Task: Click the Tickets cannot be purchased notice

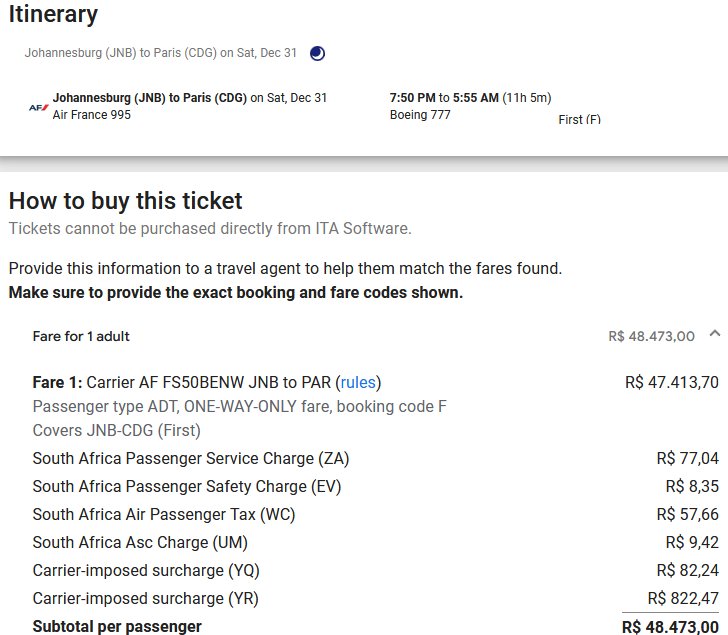Action: pyautogui.click(x=210, y=228)
